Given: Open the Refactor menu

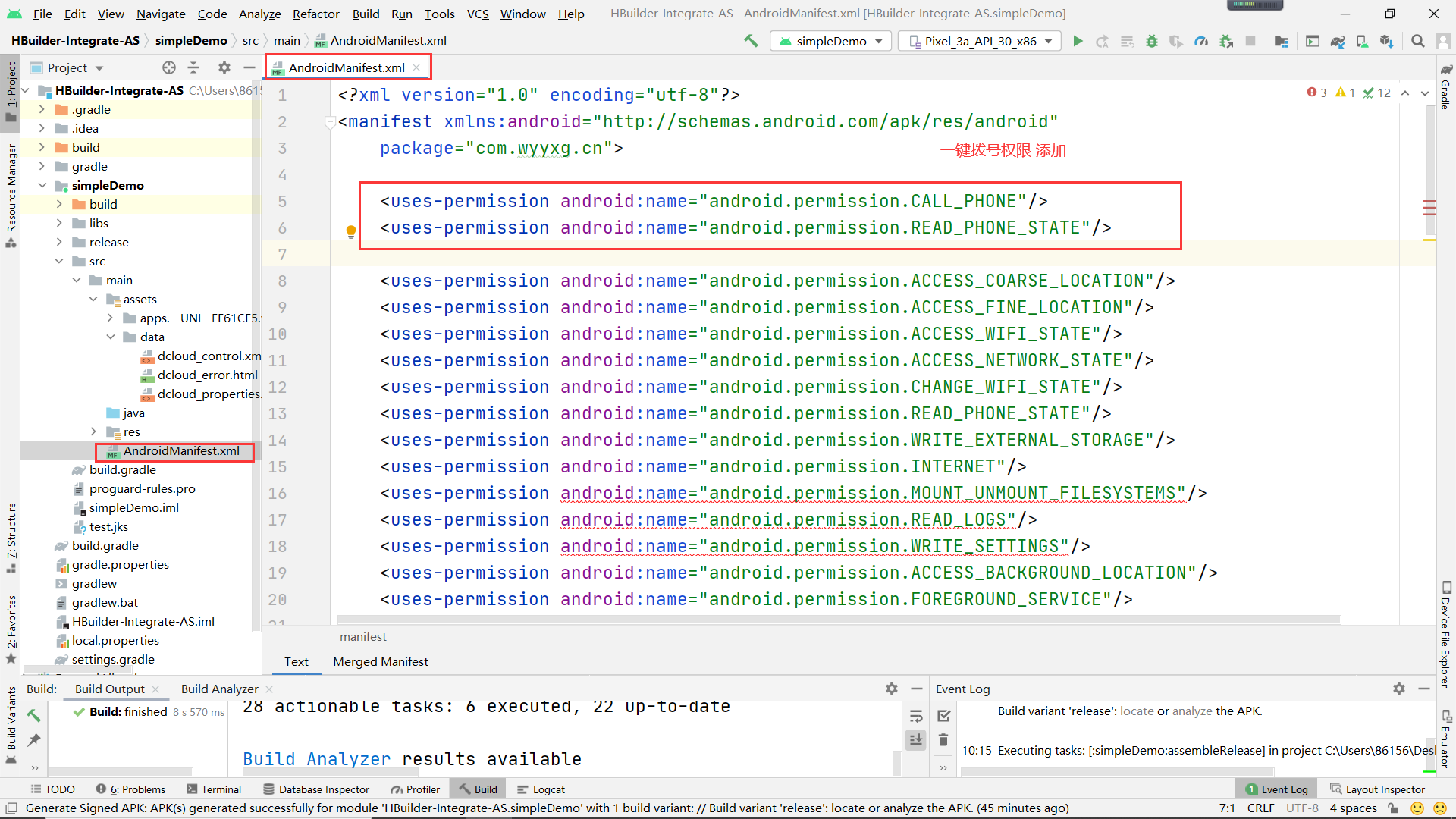Looking at the screenshot, I should tap(315, 14).
